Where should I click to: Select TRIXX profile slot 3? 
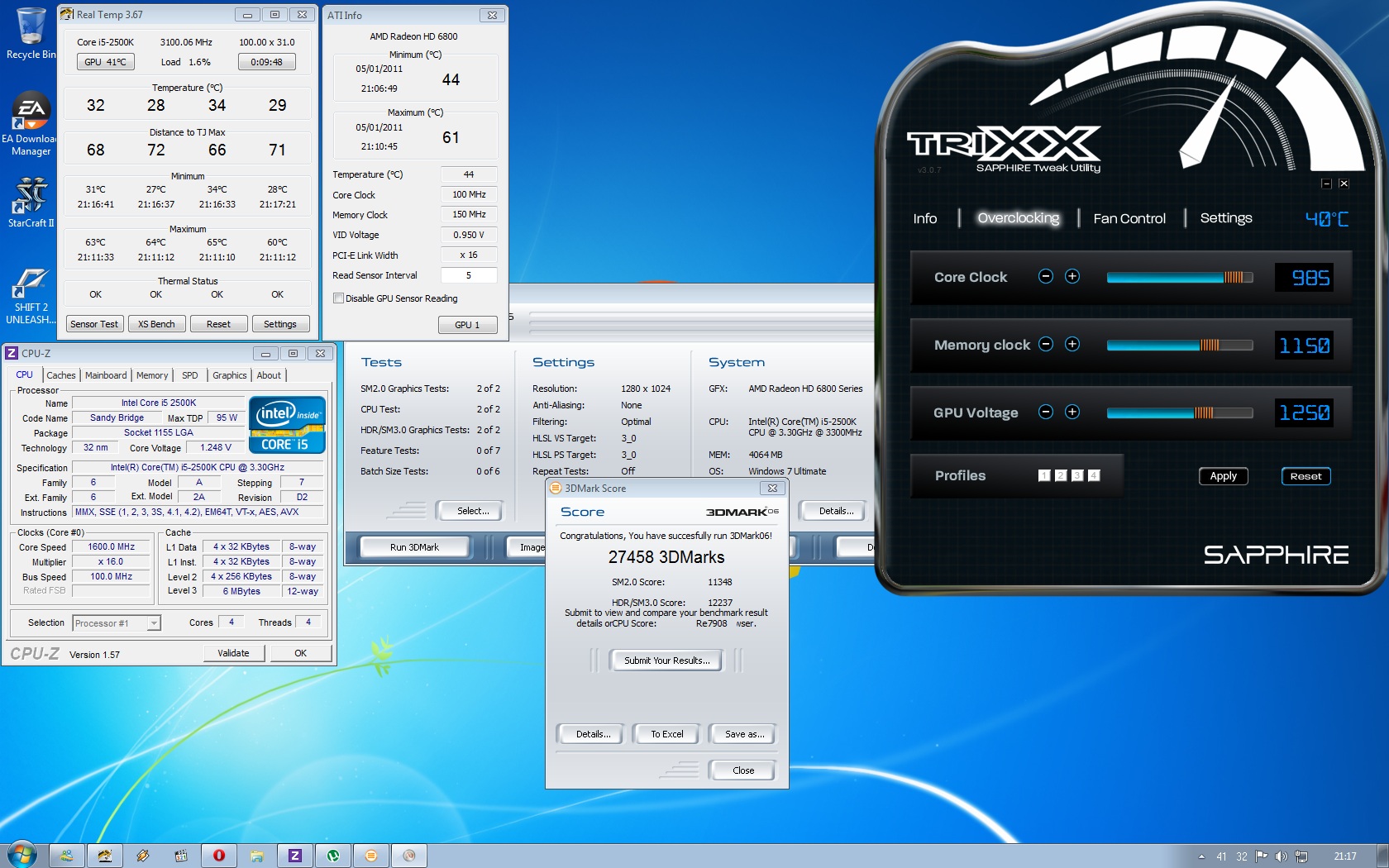pos(1077,475)
